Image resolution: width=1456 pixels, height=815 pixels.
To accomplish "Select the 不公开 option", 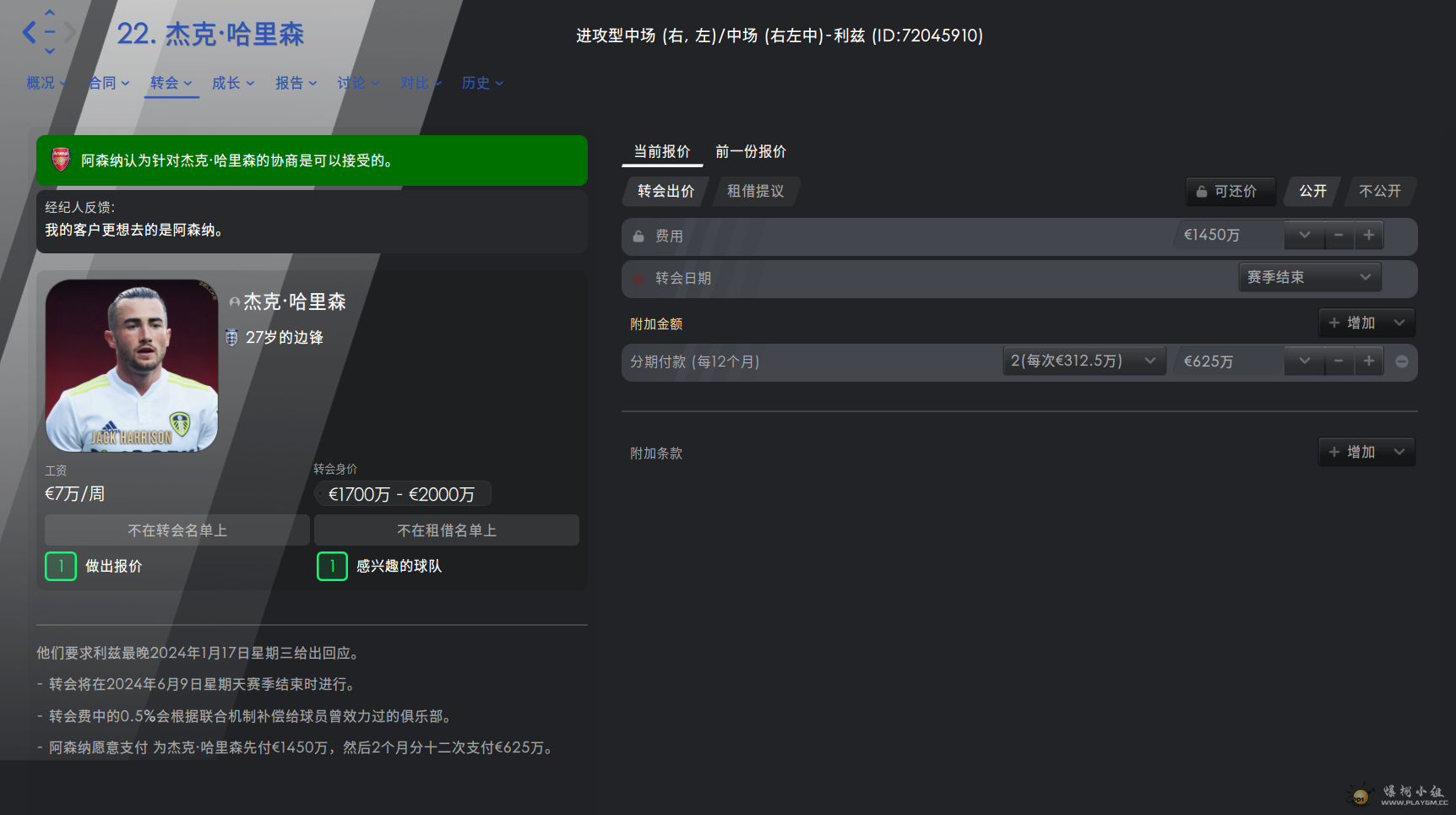I will point(1379,192).
